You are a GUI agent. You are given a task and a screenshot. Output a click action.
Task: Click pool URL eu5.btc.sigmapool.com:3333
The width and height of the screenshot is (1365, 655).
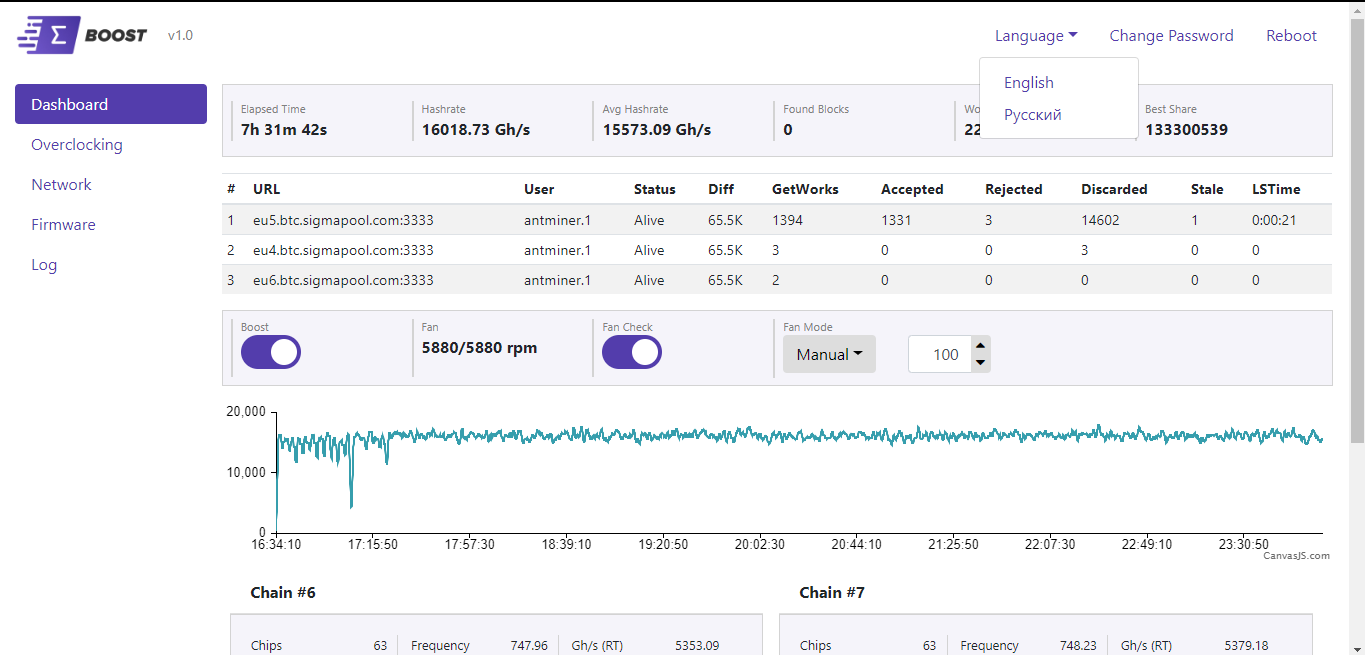[343, 220]
